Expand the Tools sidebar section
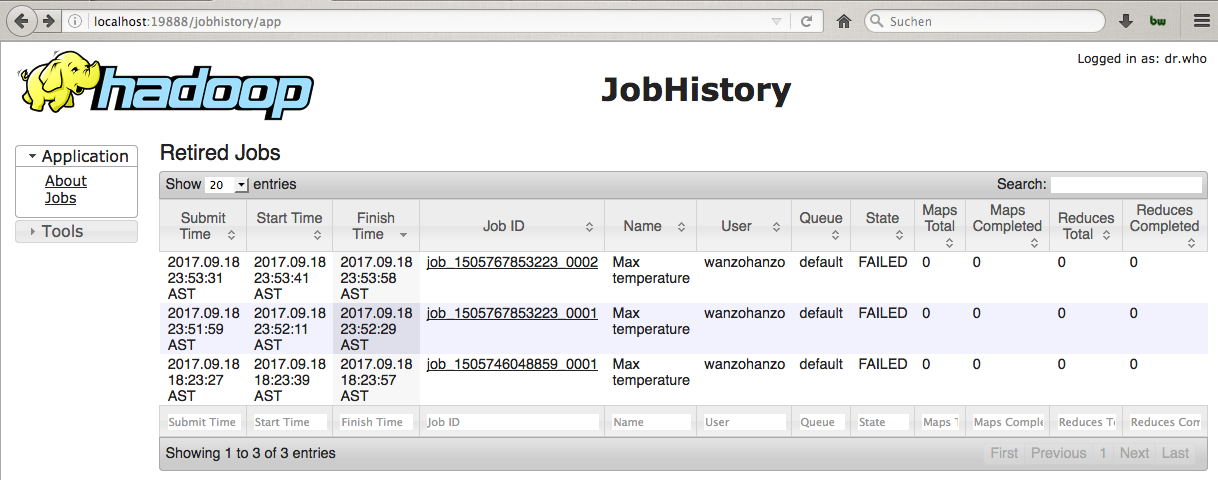 (77, 231)
